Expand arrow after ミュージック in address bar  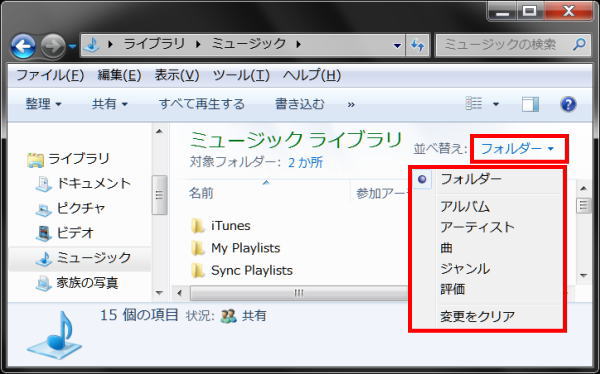pyautogui.click(x=298, y=45)
